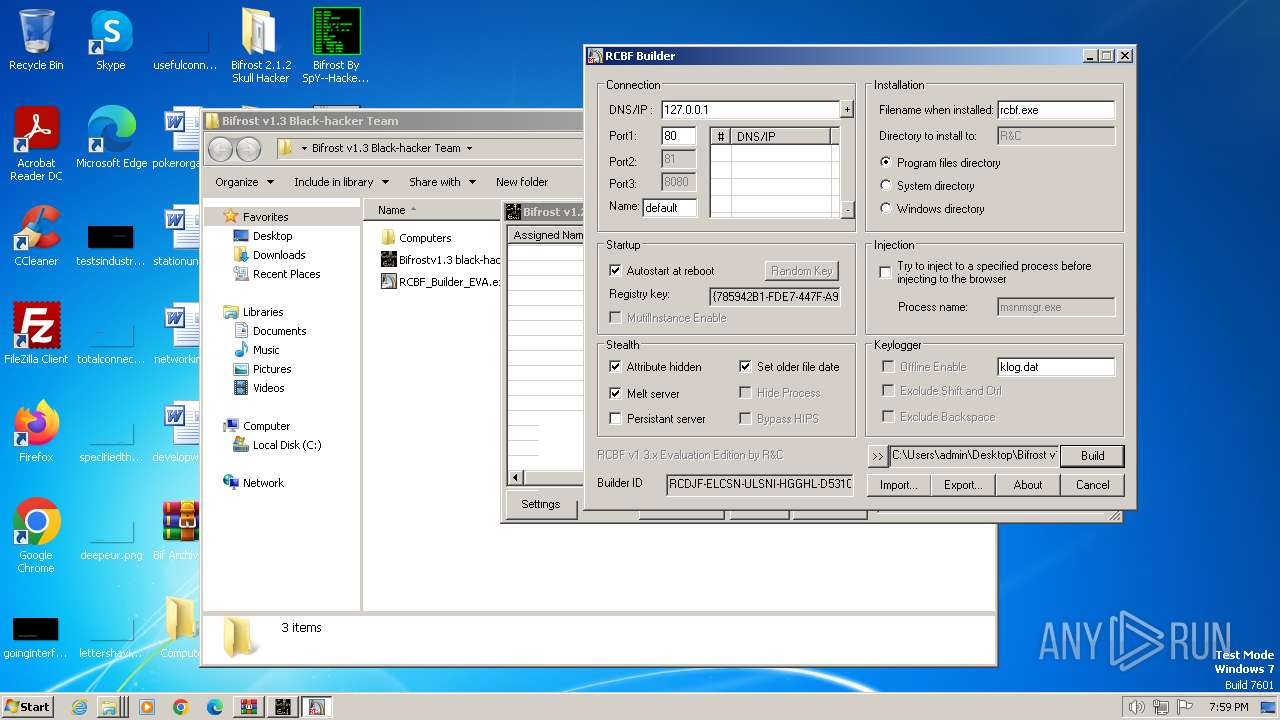Viewport: 1280px width, 720px height.
Task: Open Firefox desktop shortcut
Action: (36, 432)
